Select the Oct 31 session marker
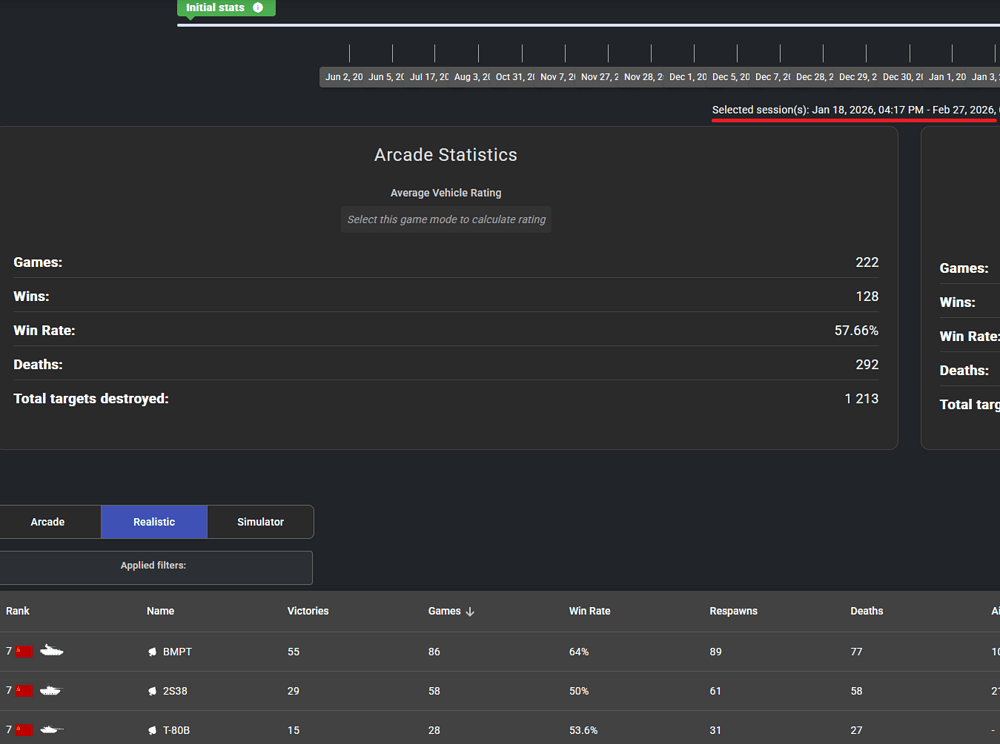 [515, 77]
